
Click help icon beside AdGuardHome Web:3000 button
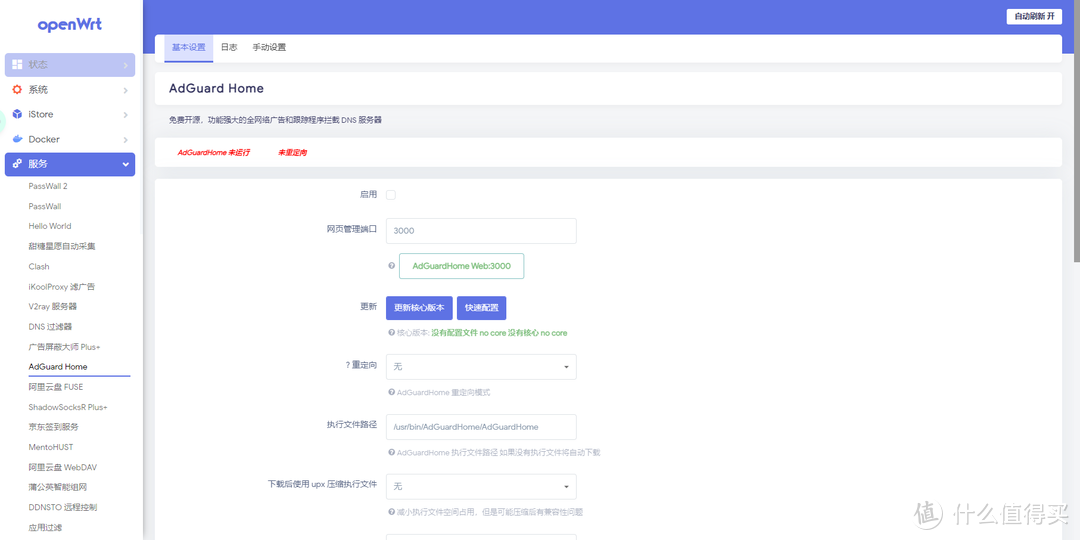pyautogui.click(x=391, y=265)
